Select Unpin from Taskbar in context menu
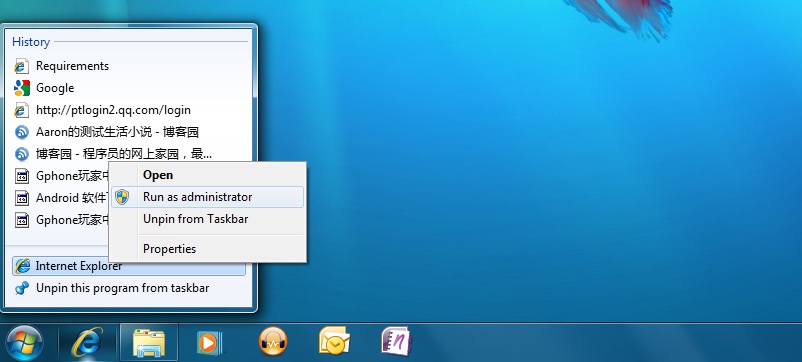 tap(208, 219)
